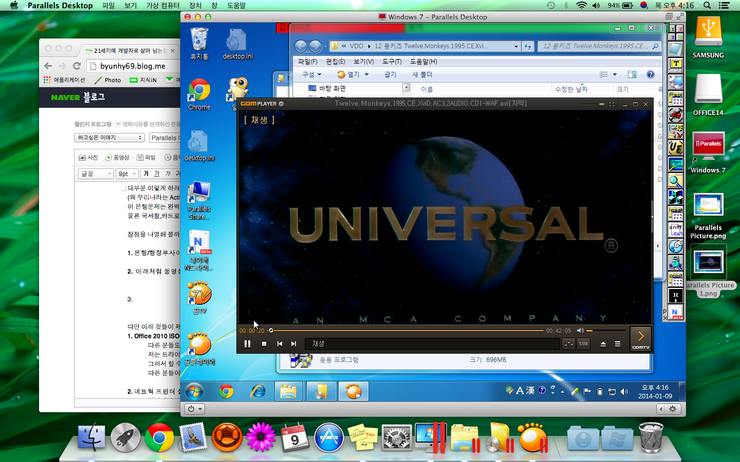The height and width of the screenshot is (462, 740).
Task: Click the GOM Player logo menu
Action: pyautogui.click(x=261, y=104)
